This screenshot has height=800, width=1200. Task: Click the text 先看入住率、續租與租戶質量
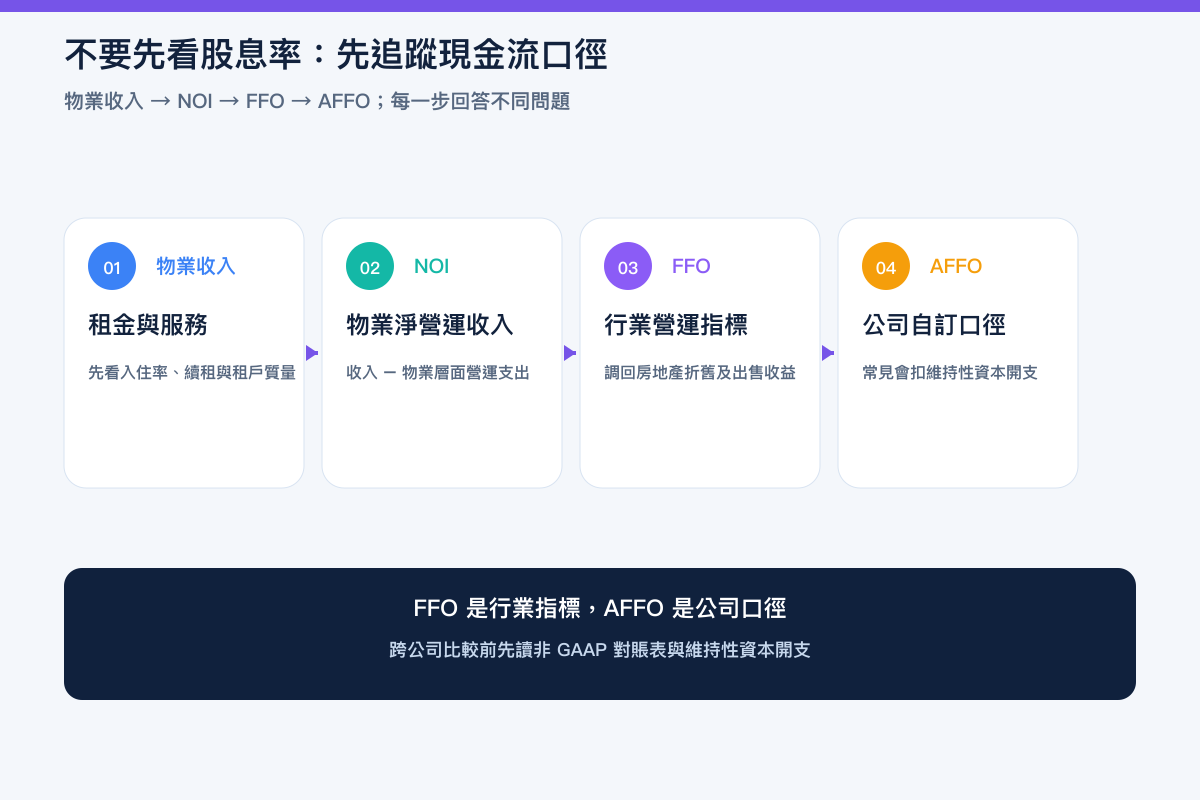coord(192,373)
